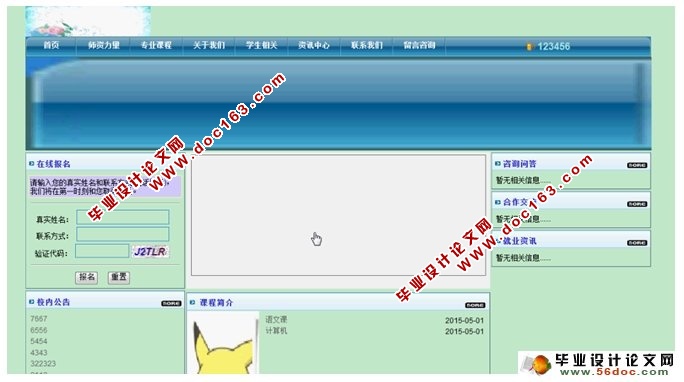Focus the 真实姓名 input field
The image size is (684, 382).
point(123,217)
